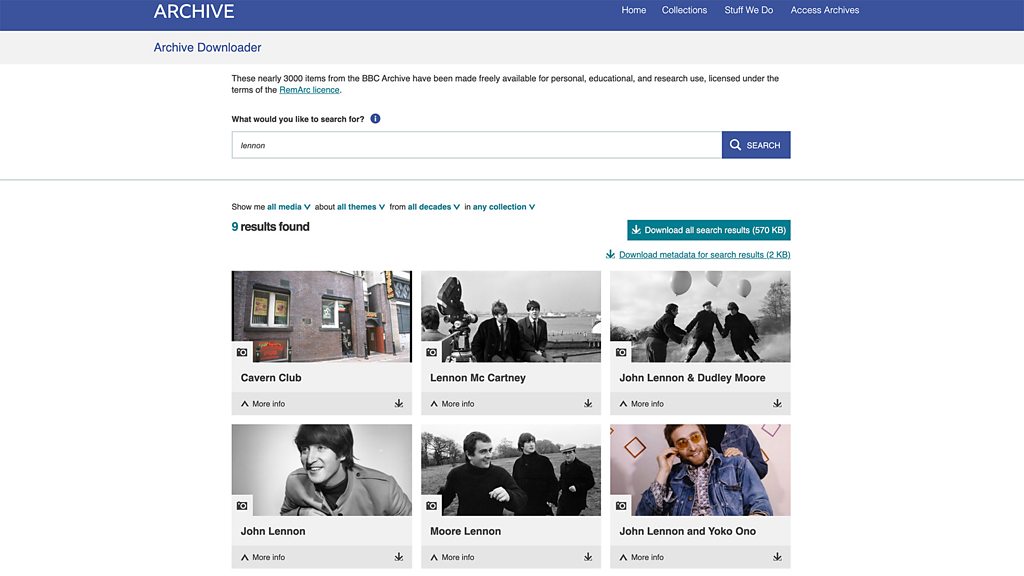Image resolution: width=1024 pixels, height=576 pixels.
Task: Open the Lennon Mc Cartney photo thumbnail
Action: click(x=511, y=317)
